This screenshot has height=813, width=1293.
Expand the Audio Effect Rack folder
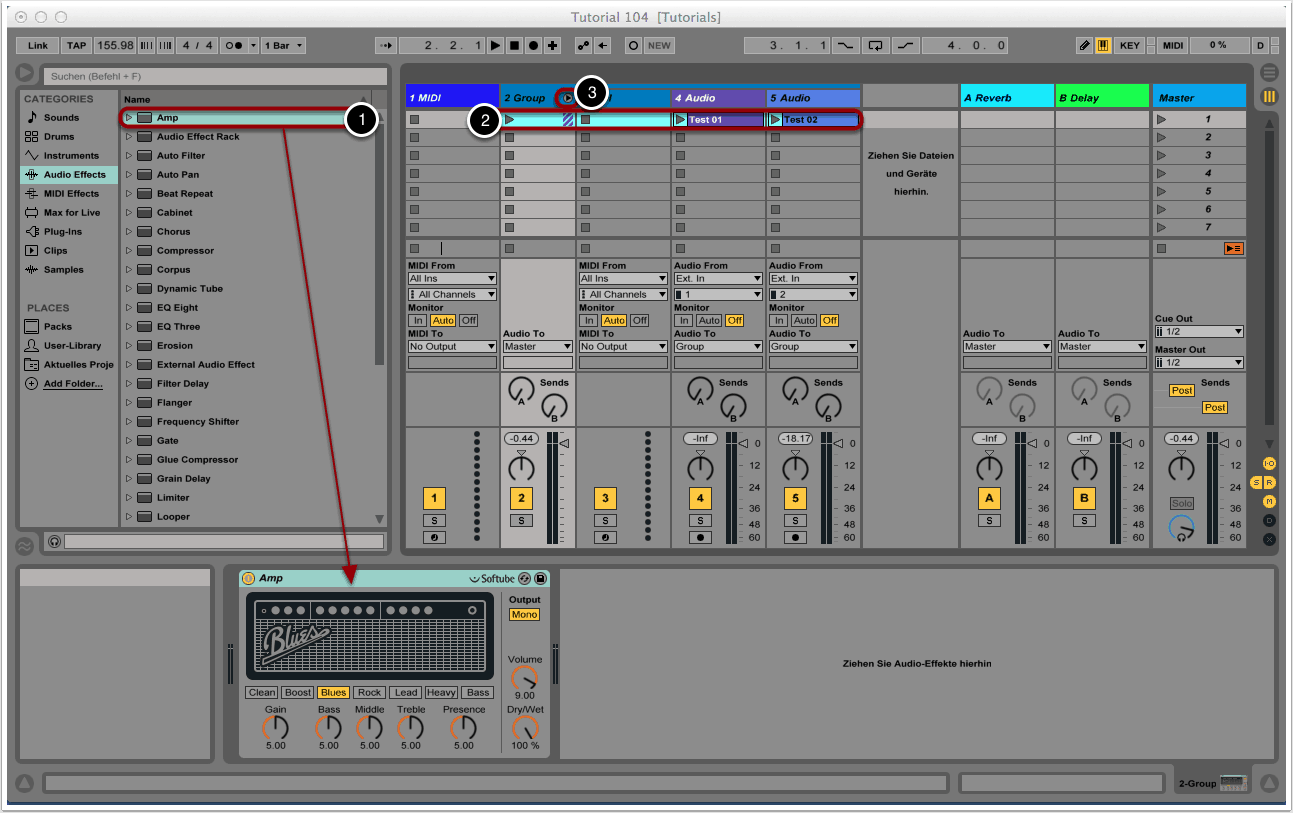[129, 137]
